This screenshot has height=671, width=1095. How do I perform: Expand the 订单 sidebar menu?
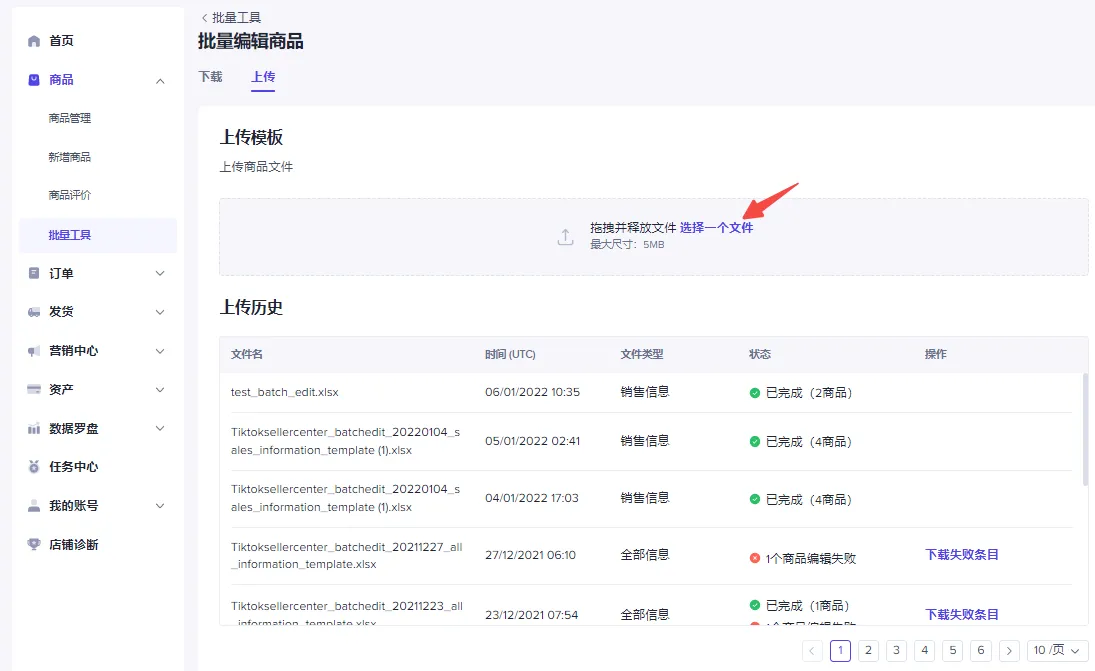159,273
